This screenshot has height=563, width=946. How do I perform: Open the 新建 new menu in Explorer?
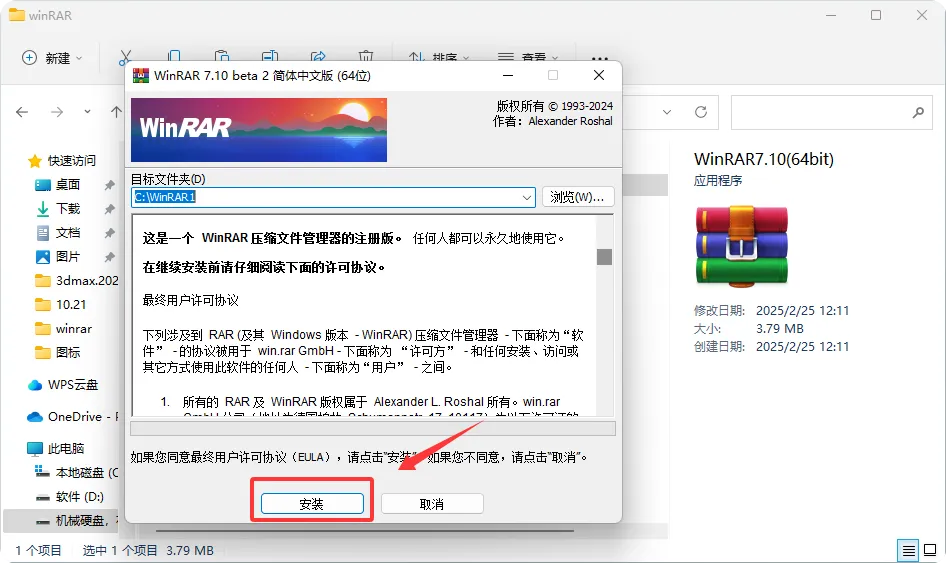(52, 58)
